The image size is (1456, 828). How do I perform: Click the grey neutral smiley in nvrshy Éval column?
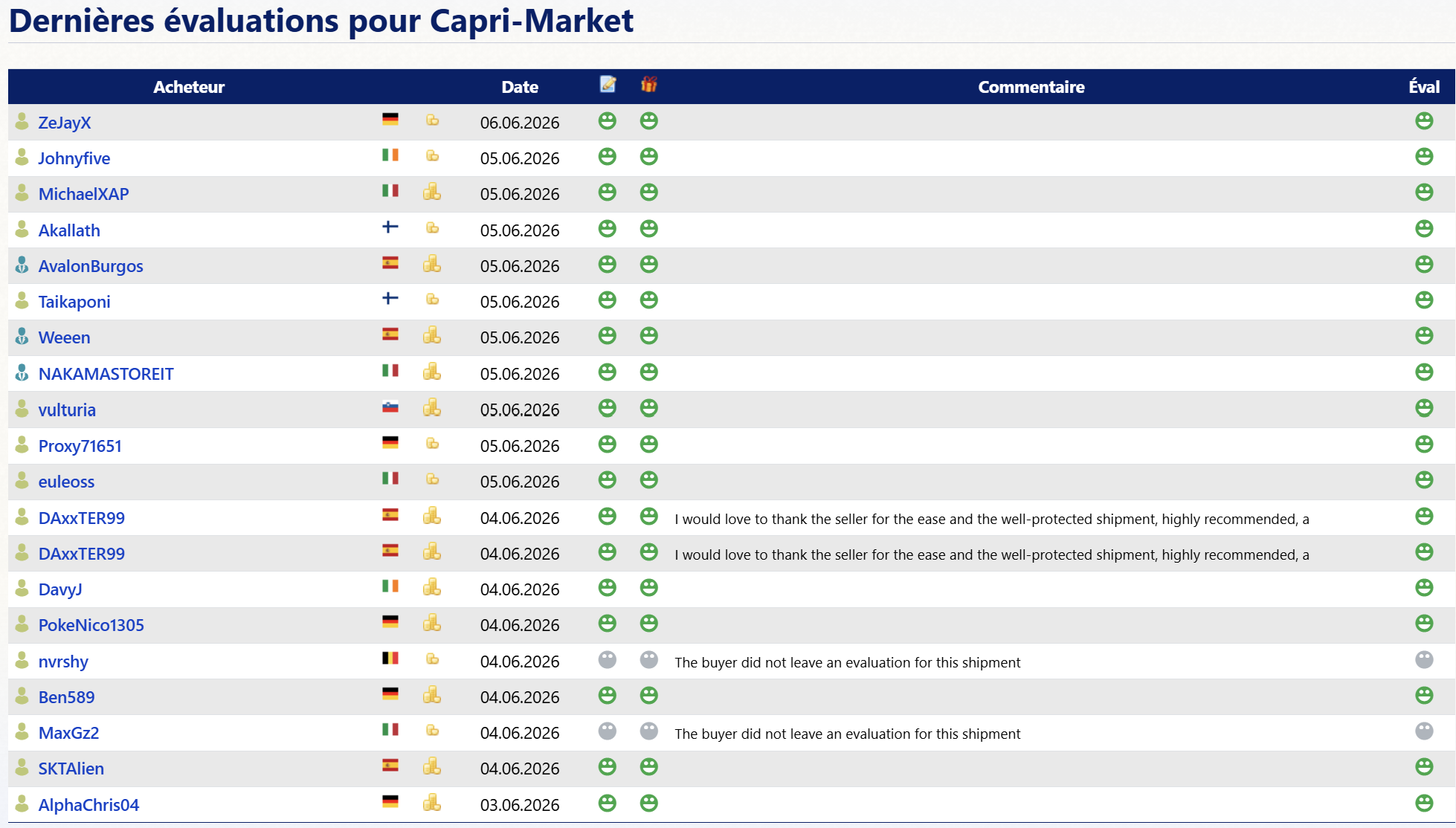(1424, 660)
